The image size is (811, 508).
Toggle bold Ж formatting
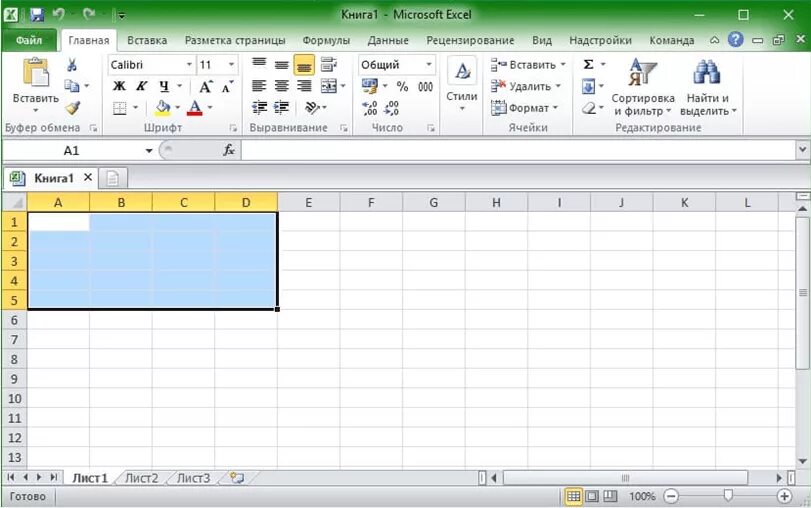click(x=119, y=86)
